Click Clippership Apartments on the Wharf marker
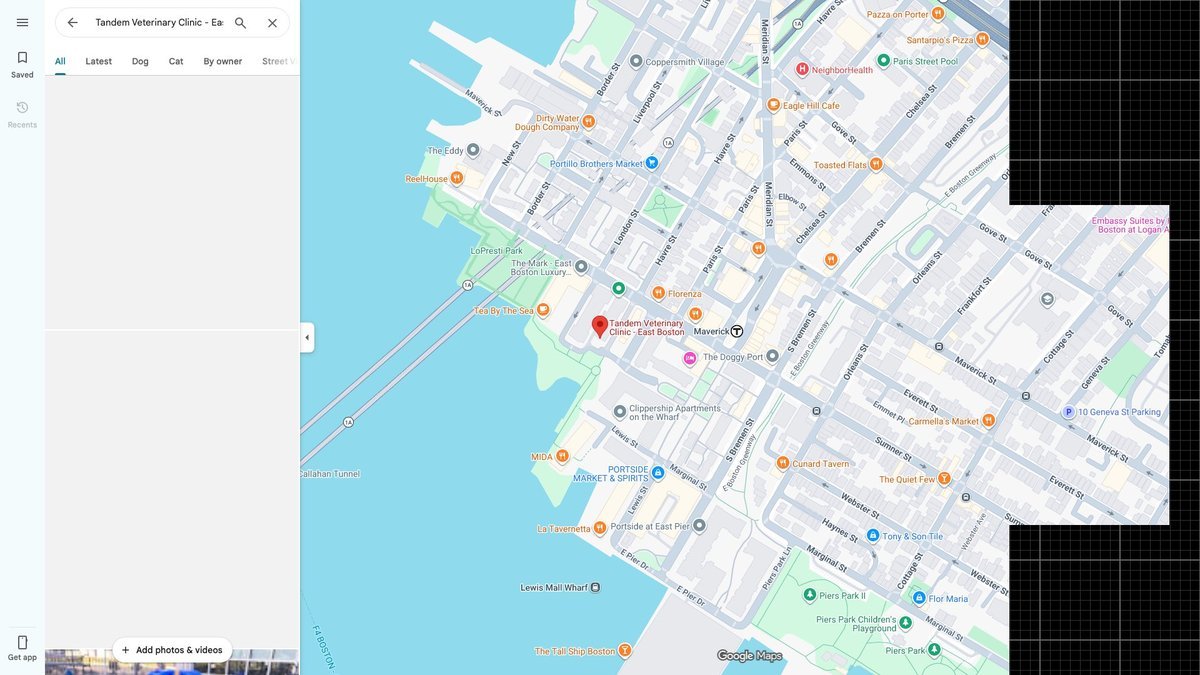1200x675 pixels. point(620,411)
